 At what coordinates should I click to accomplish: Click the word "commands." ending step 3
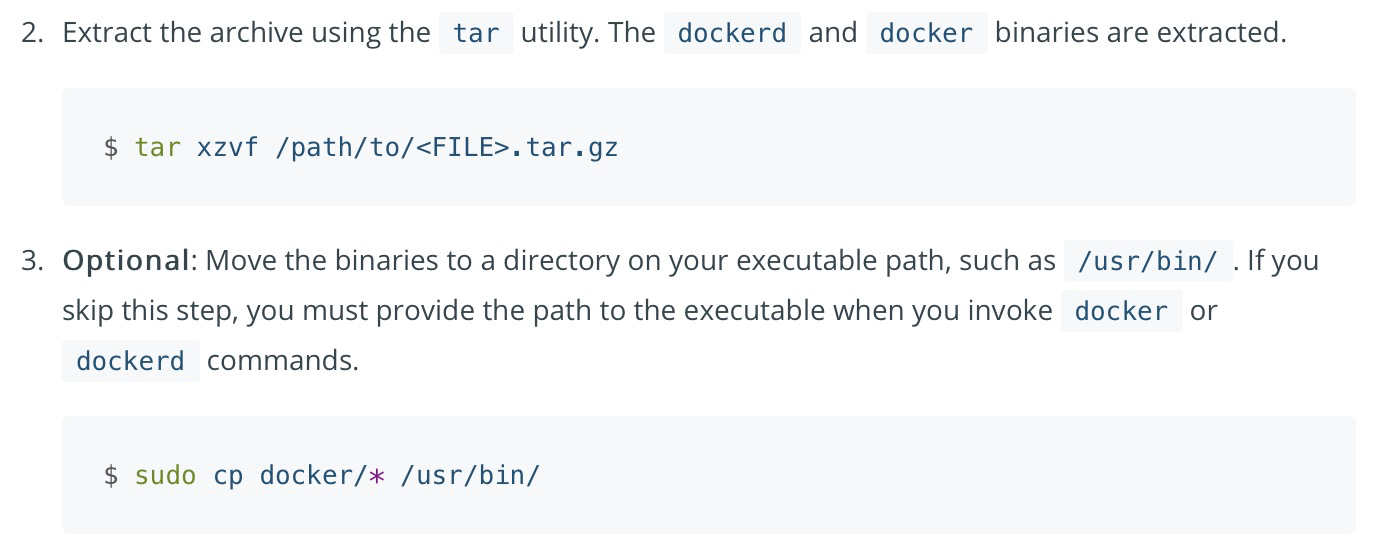pyautogui.click(x=282, y=360)
